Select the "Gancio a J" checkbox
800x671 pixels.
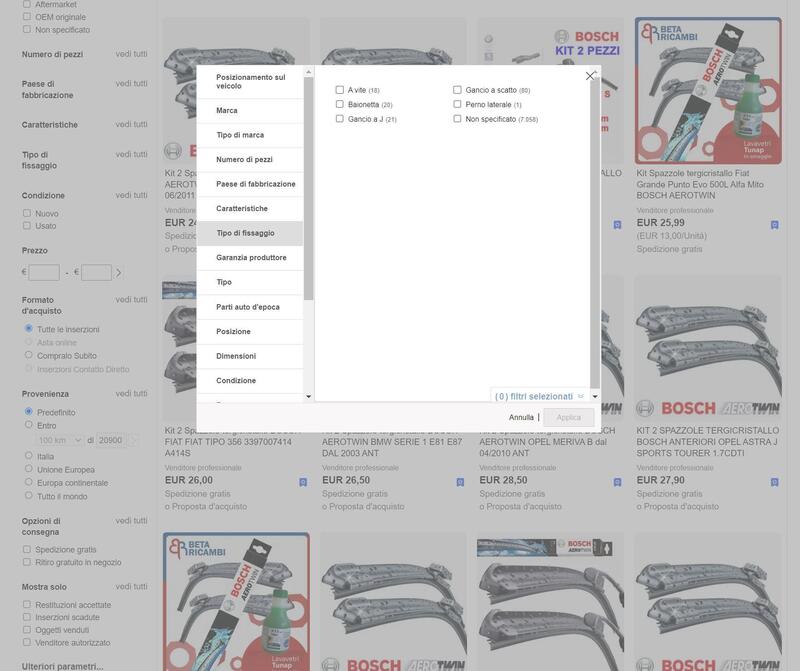[x=340, y=119]
